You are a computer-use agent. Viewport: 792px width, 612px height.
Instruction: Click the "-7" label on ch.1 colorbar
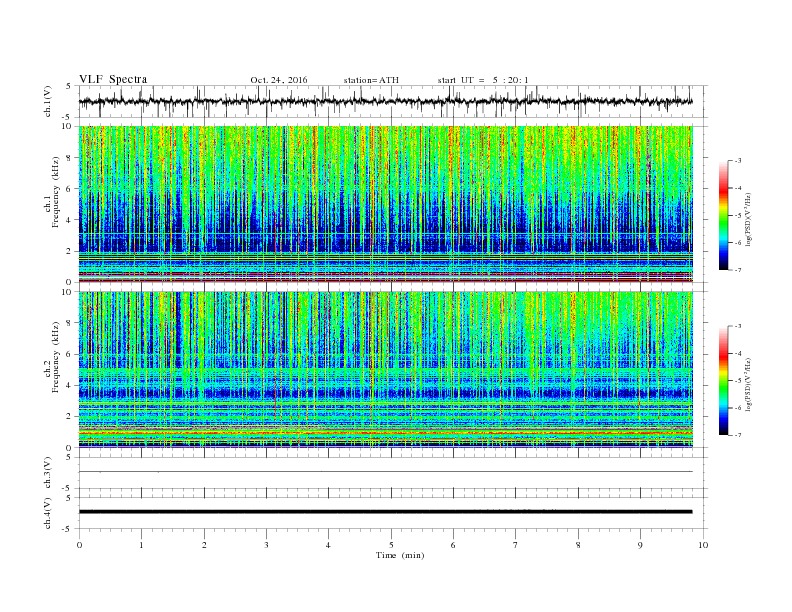(738, 270)
